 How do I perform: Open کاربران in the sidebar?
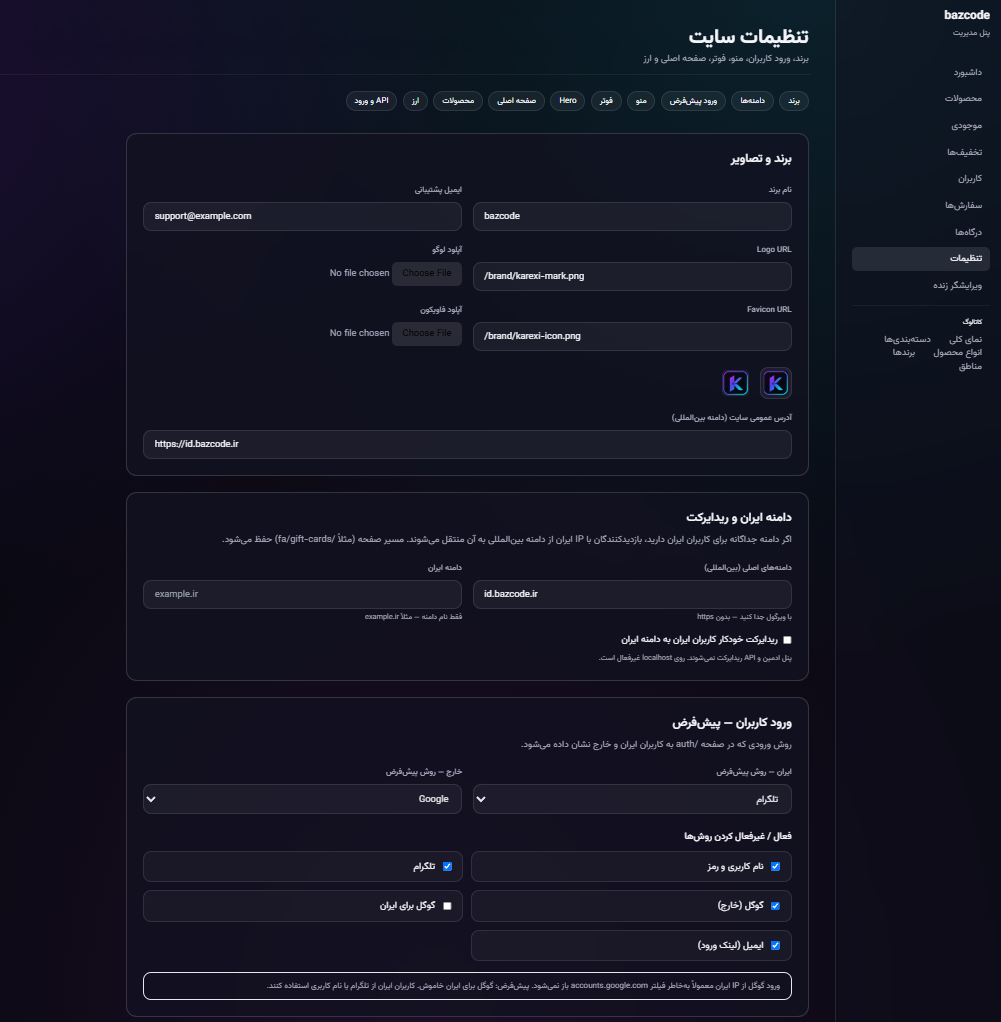[x=970, y=179]
